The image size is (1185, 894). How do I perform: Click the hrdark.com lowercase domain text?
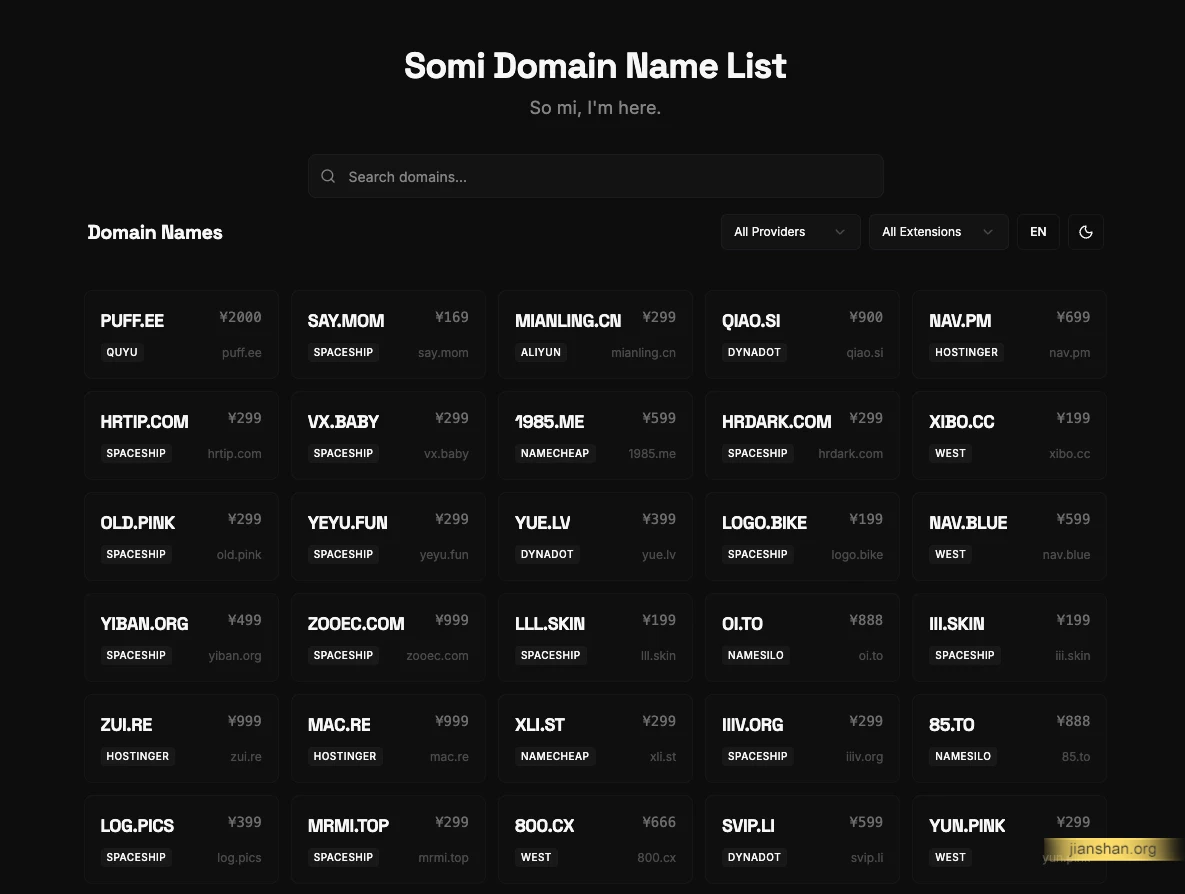850,454
